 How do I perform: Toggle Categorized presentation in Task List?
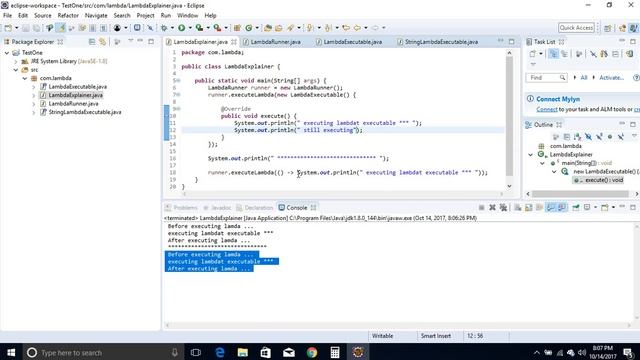point(553,54)
